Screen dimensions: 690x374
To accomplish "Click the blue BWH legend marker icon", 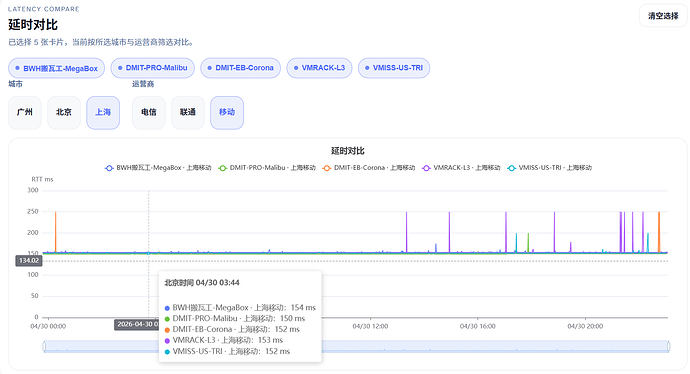I will (x=109, y=168).
